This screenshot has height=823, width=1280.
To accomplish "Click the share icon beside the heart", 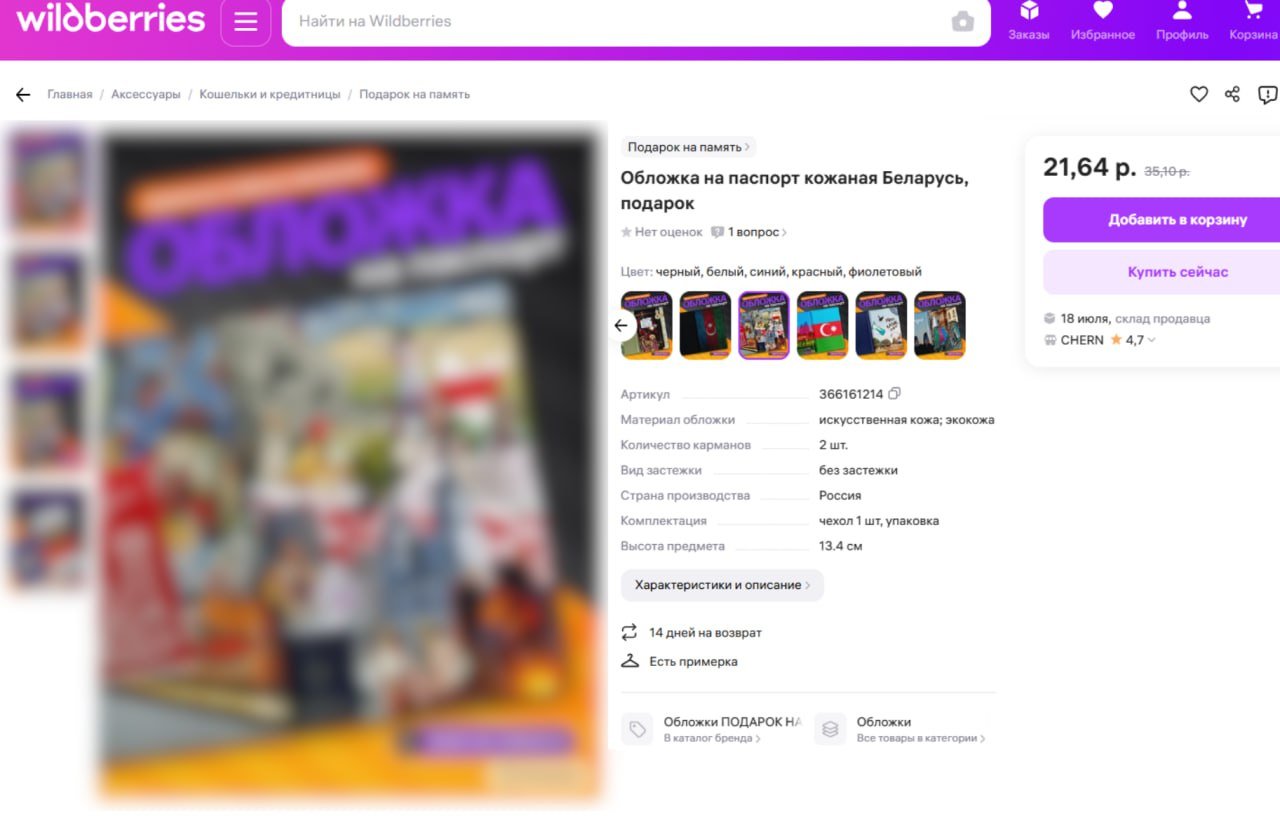I will tap(1232, 94).
